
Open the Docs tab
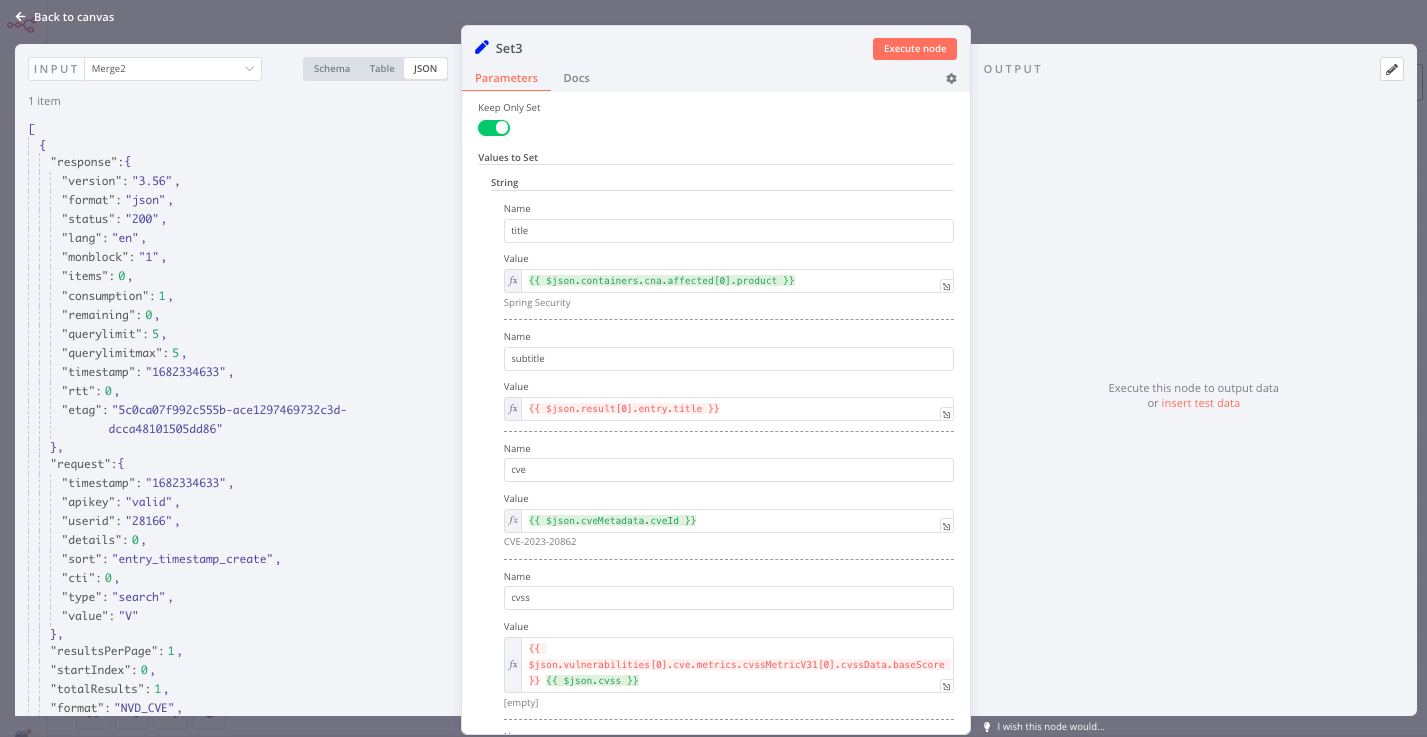(x=577, y=78)
